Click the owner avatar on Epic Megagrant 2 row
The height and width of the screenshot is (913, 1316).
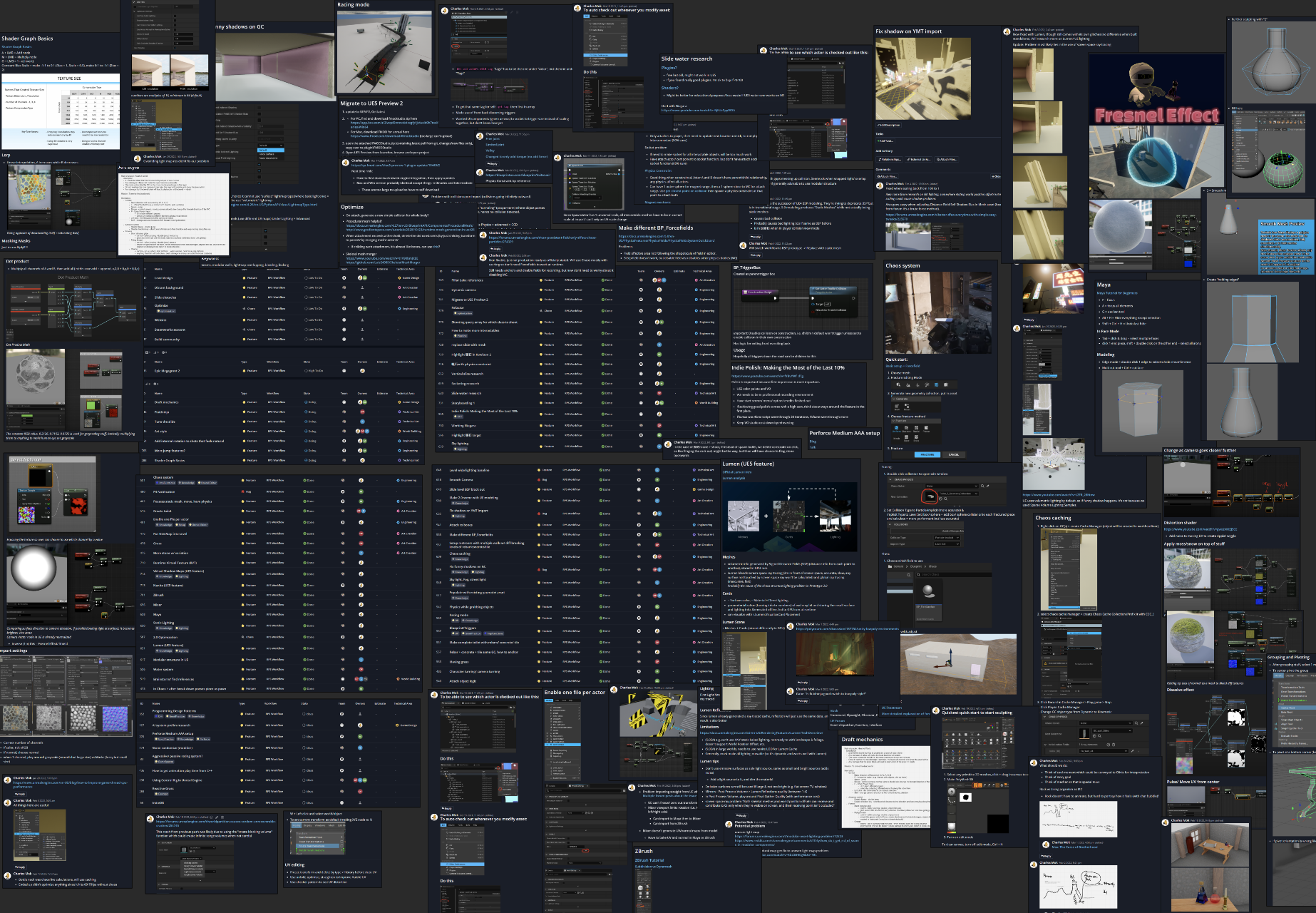pos(362,371)
